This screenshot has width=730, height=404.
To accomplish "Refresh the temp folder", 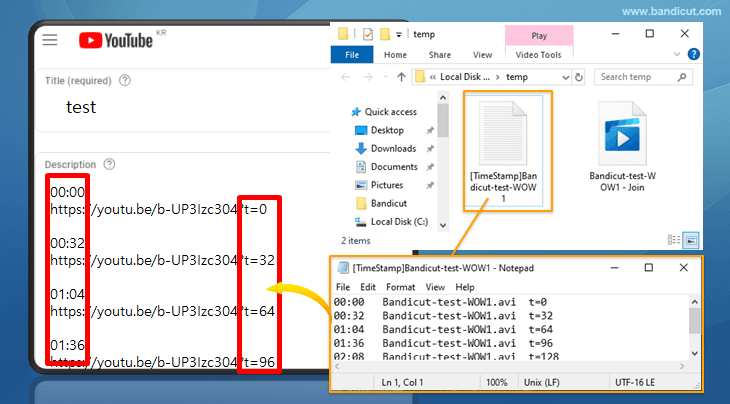I will [579, 77].
